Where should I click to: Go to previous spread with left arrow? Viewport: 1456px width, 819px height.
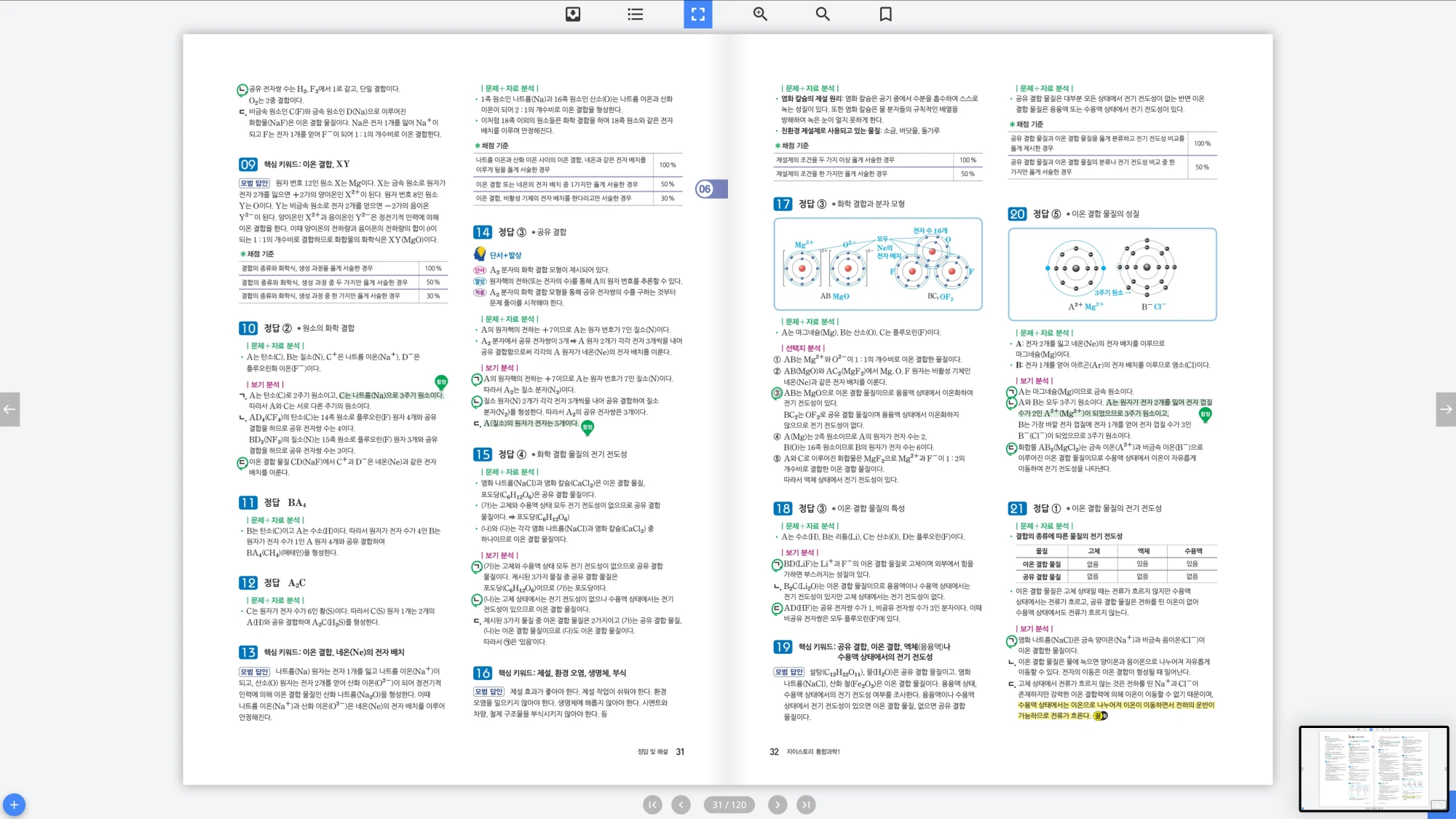pyautogui.click(x=9, y=409)
